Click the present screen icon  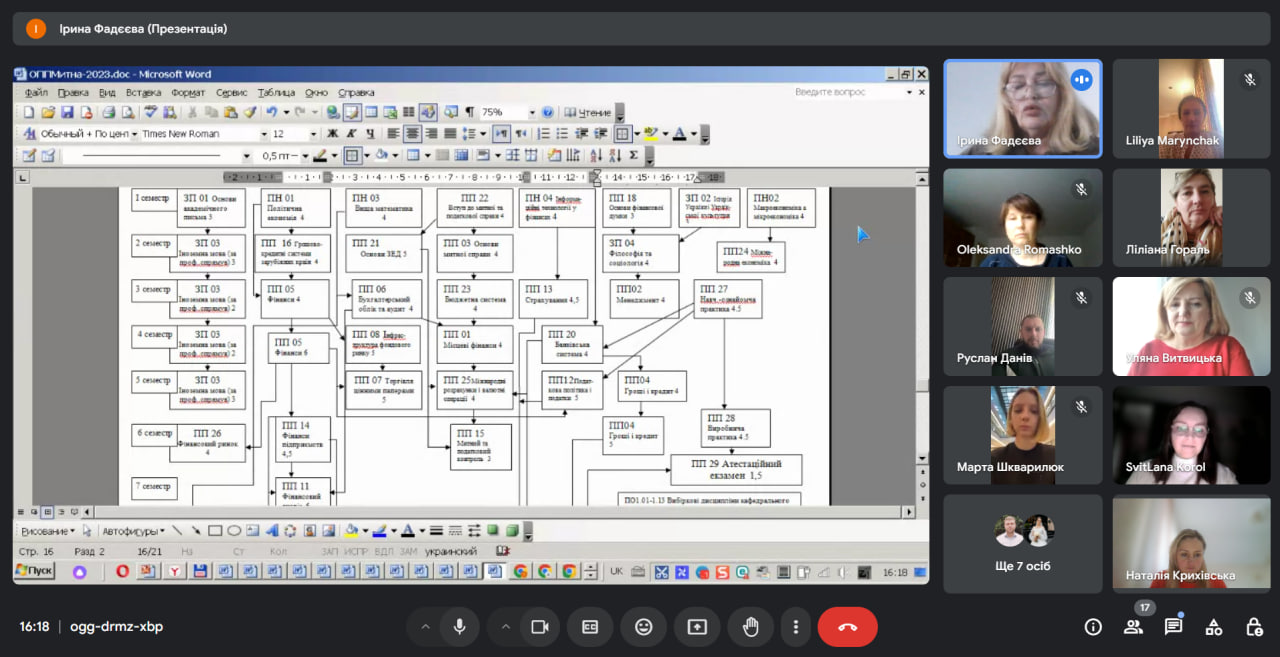point(697,627)
